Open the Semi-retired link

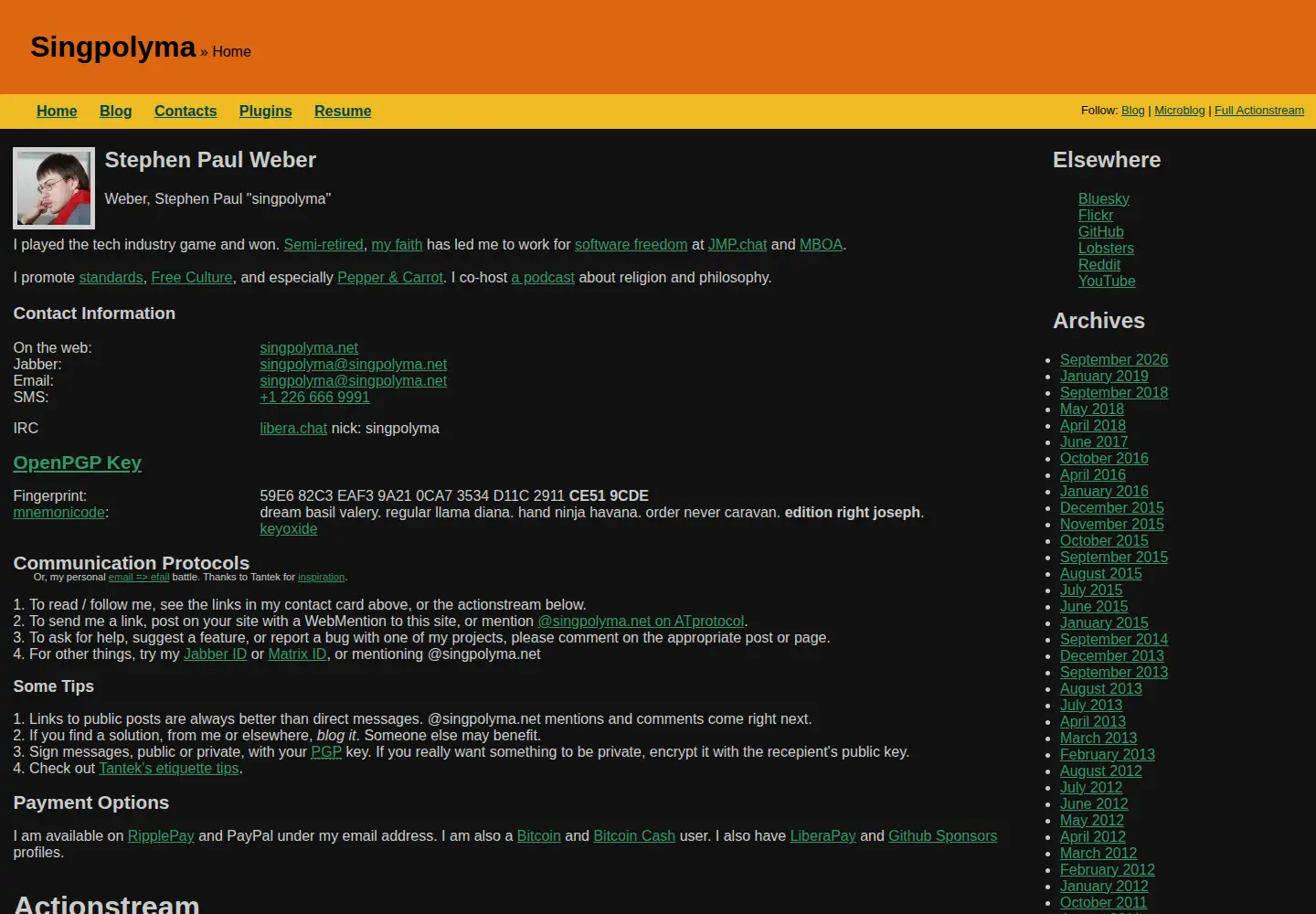click(x=324, y=245)
